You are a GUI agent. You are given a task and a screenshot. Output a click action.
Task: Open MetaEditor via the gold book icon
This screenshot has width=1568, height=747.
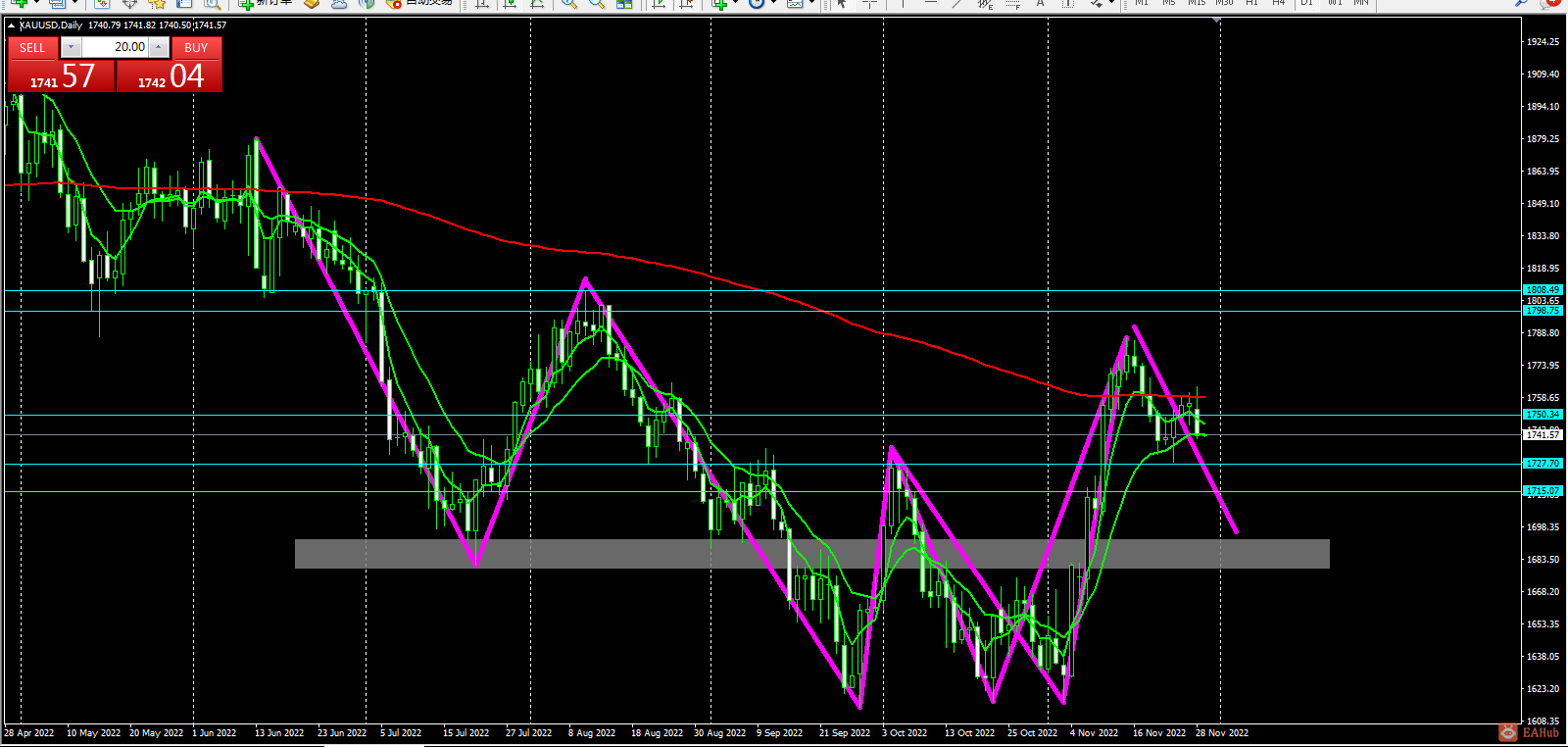312,4
